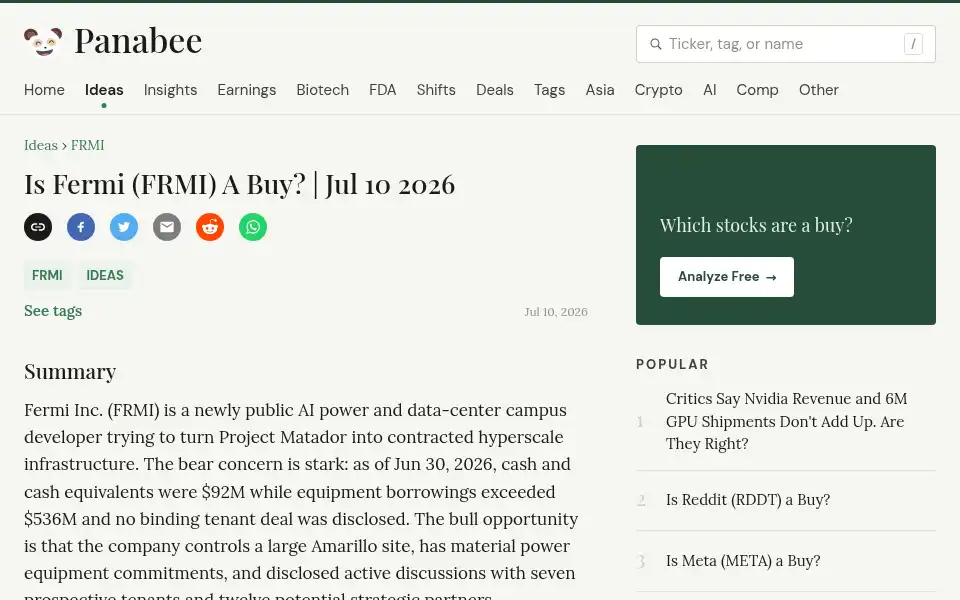Share the article on Reddit
Viewport: 960px width, 600px height.
pos(210,227)
